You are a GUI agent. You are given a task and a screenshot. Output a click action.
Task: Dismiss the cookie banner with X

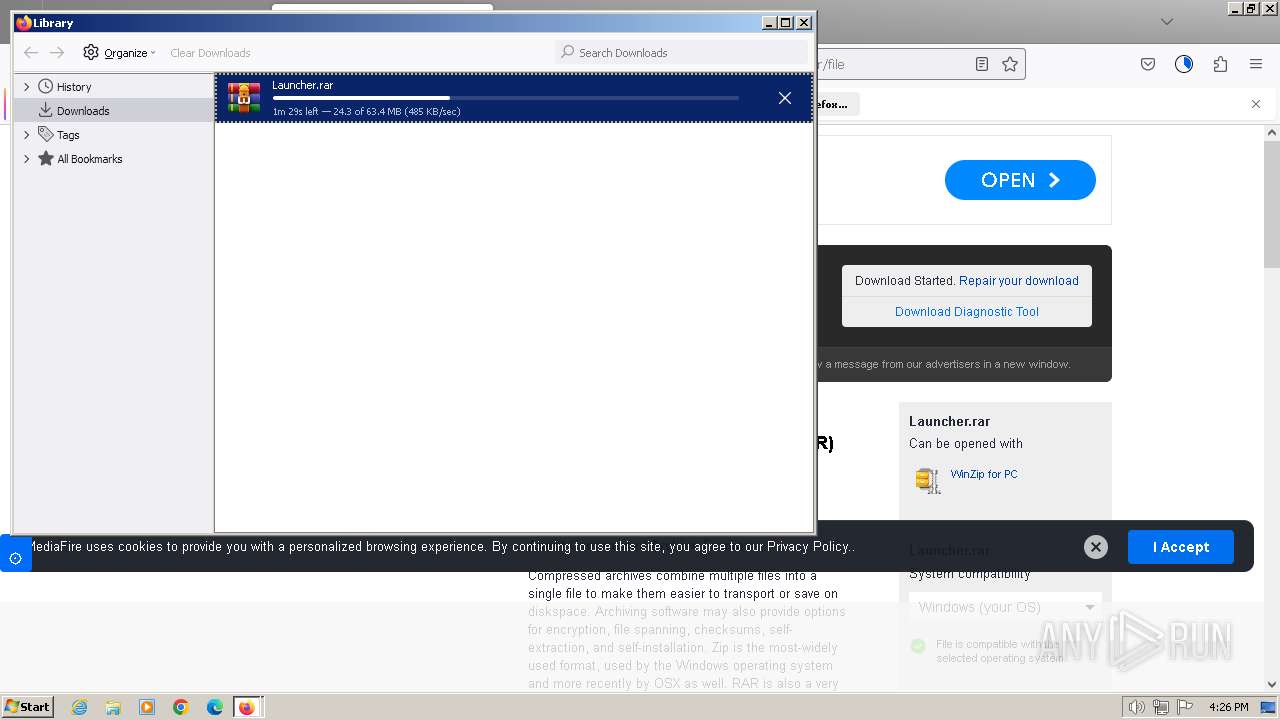pyautogui.click(x=1096, y=547)
